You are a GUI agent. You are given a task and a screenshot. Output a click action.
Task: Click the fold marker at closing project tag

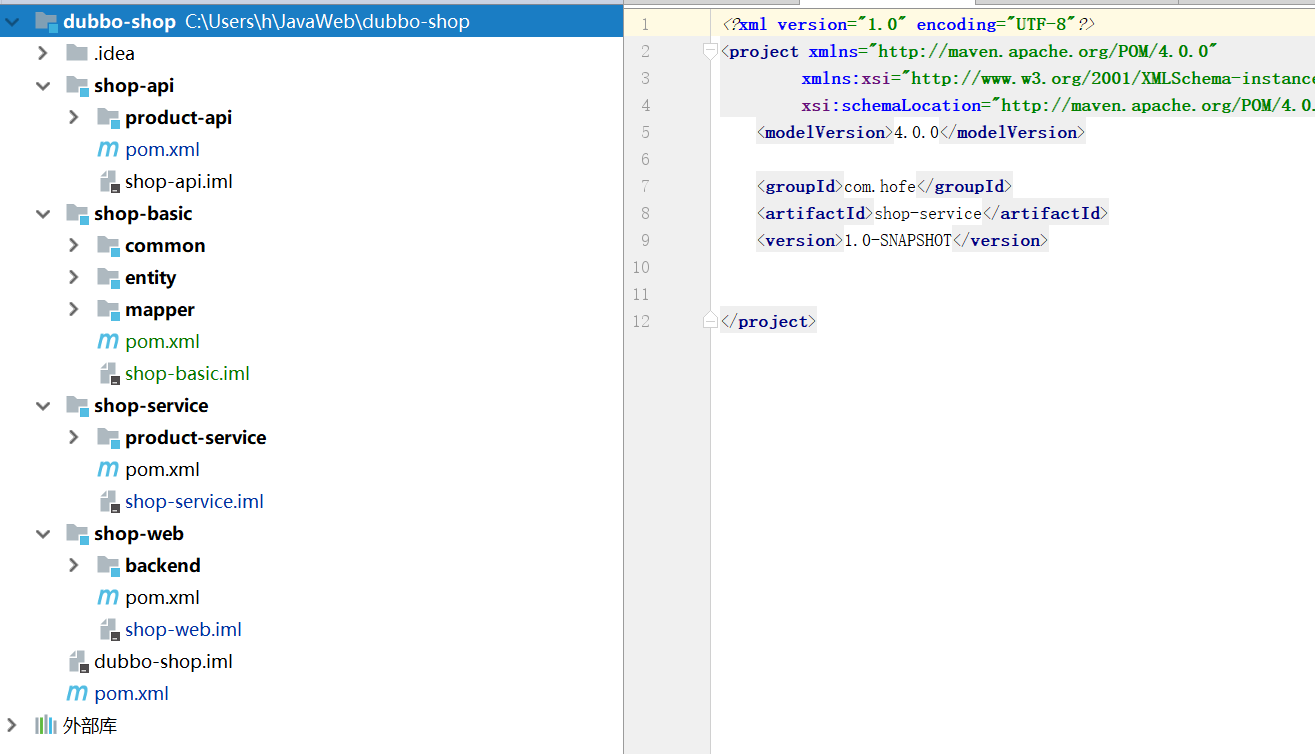[x=710, y=320]
